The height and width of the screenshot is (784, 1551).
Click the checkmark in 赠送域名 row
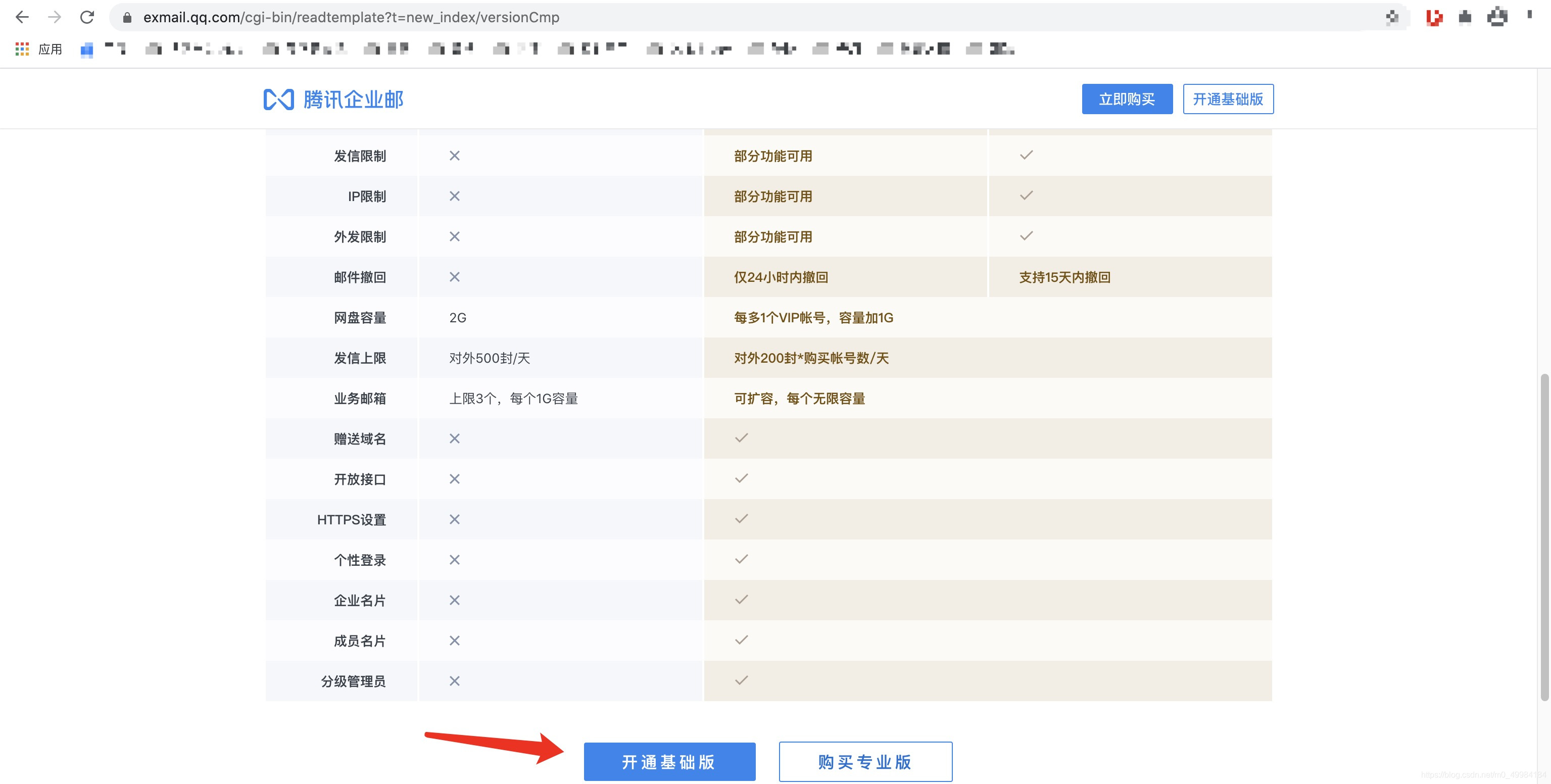[741, 438]
